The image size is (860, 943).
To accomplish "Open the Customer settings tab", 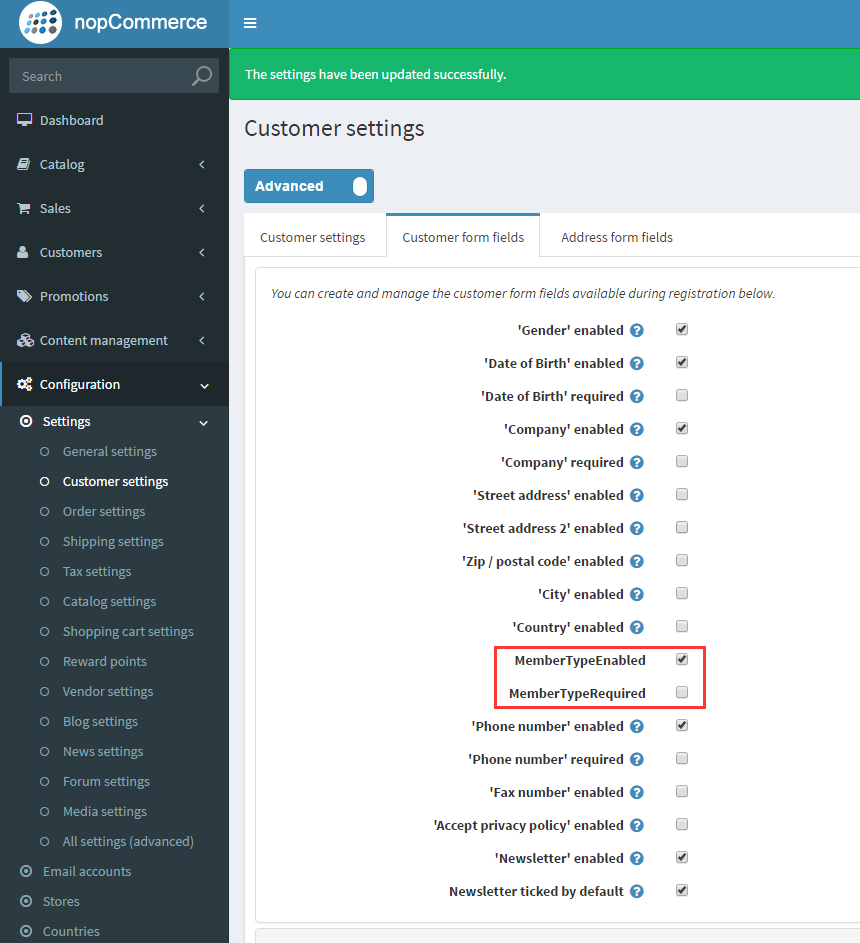I will (313, 237).
